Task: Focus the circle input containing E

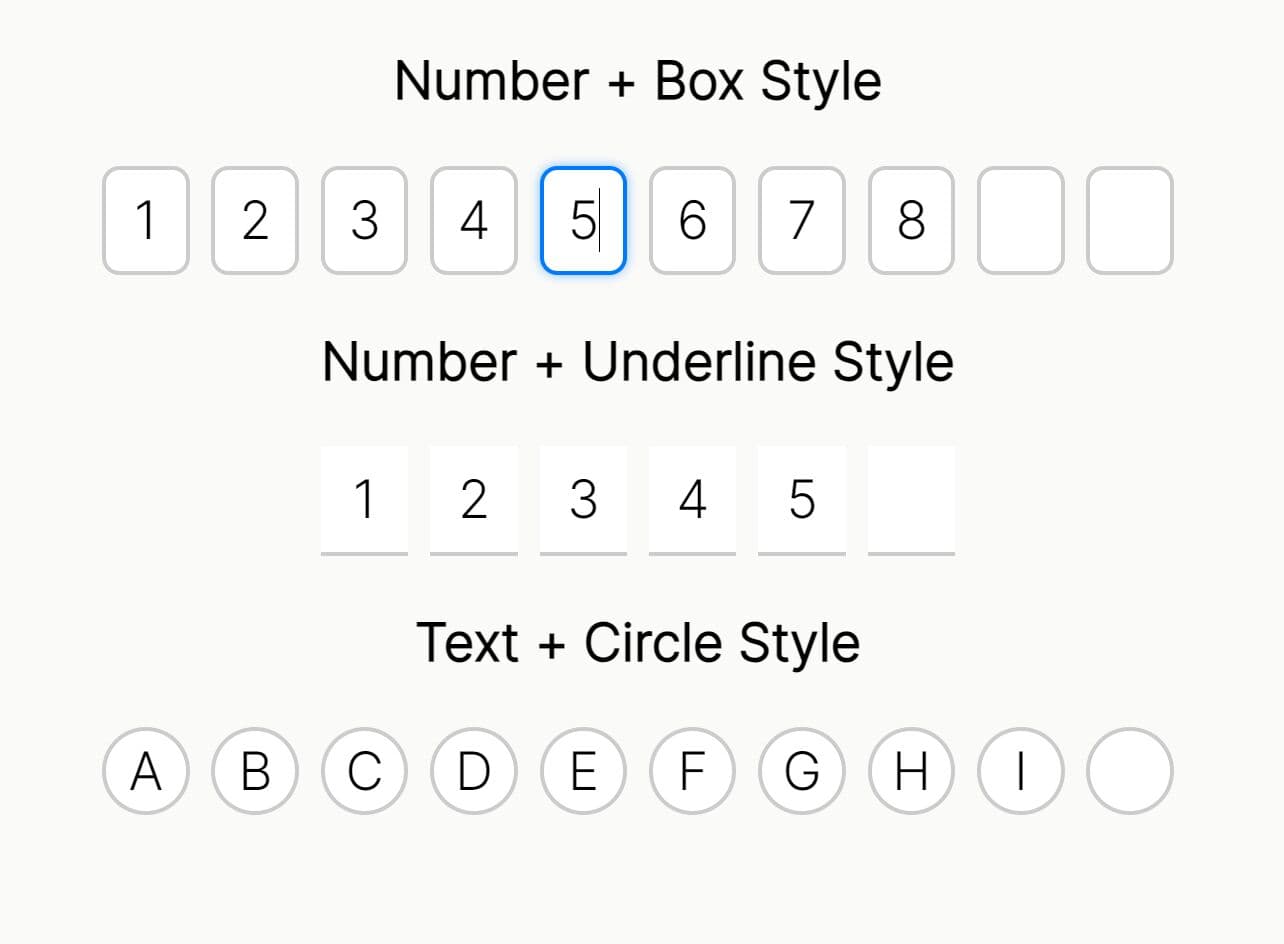Action: 583,771
